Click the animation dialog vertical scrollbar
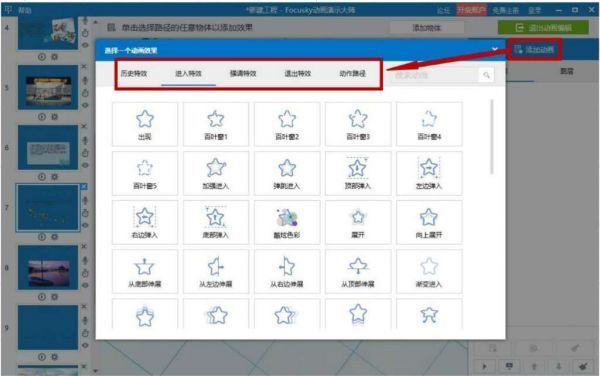The height and width of the screenshot is (376, 600). 492,137
